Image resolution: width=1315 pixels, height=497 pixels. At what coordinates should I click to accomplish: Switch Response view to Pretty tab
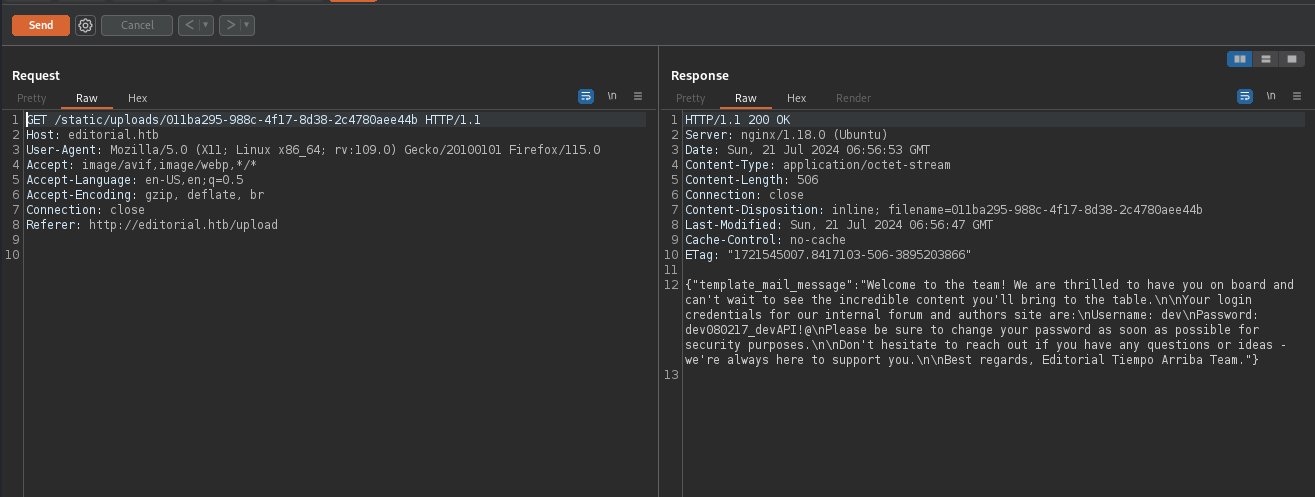click(x=690, y=98)
